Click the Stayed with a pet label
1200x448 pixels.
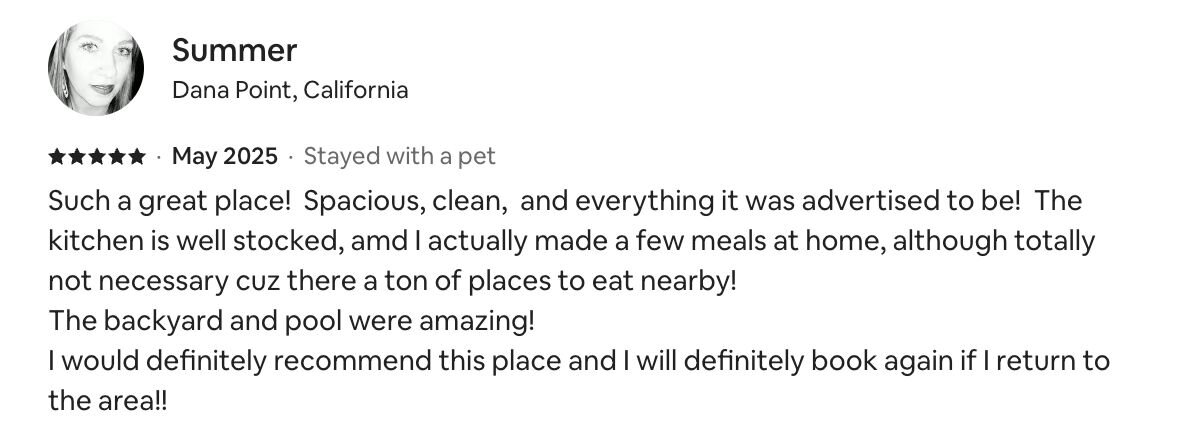[400, 156]
